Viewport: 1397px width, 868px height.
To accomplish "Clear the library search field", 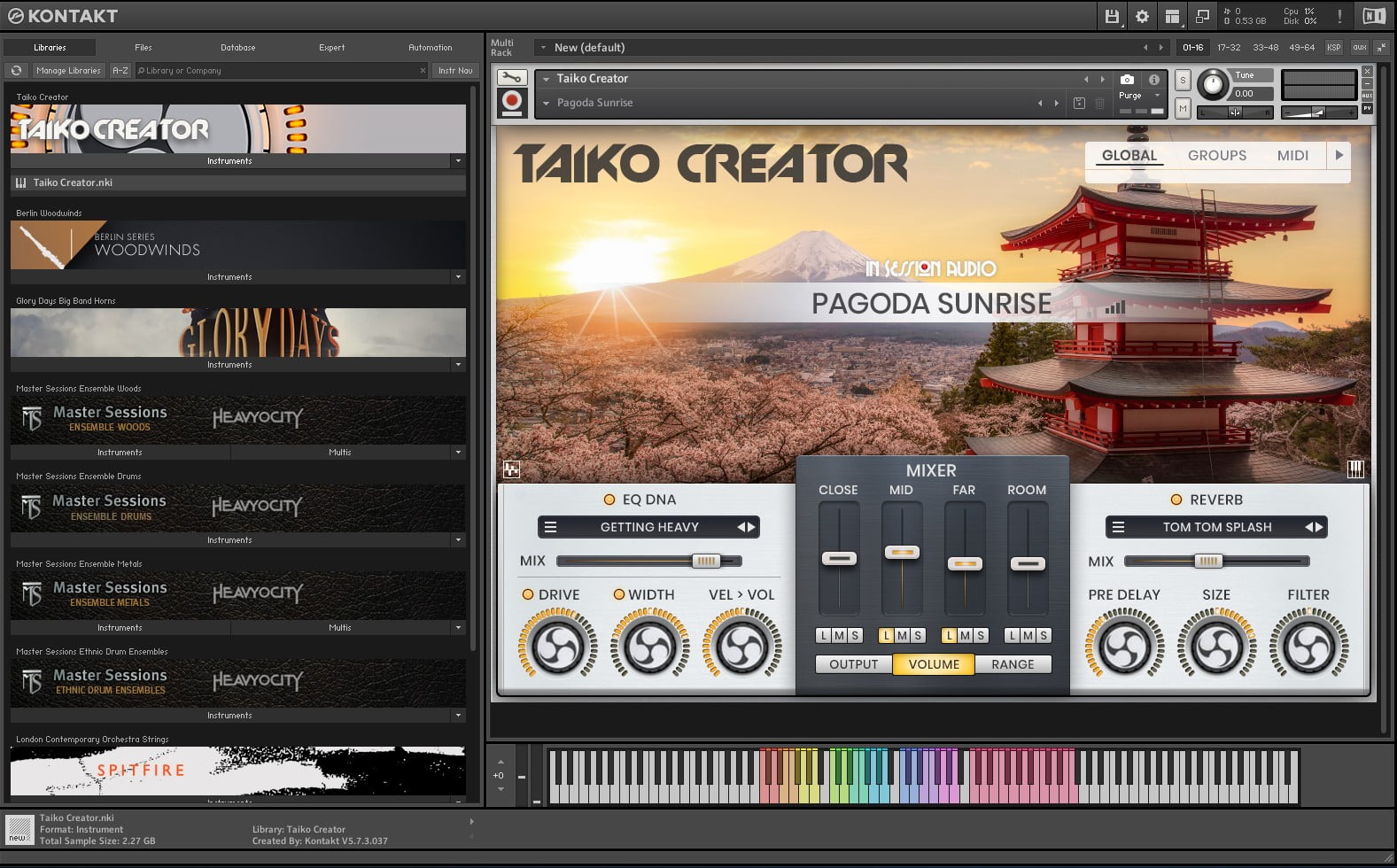I will [423, 70].
